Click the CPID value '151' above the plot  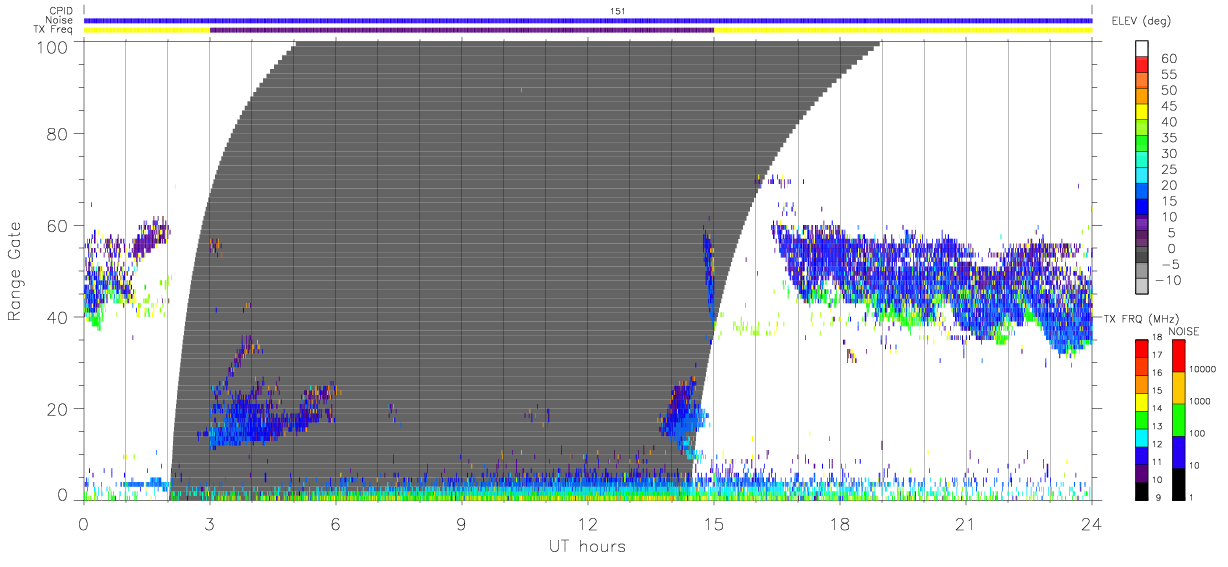point(617,11)
